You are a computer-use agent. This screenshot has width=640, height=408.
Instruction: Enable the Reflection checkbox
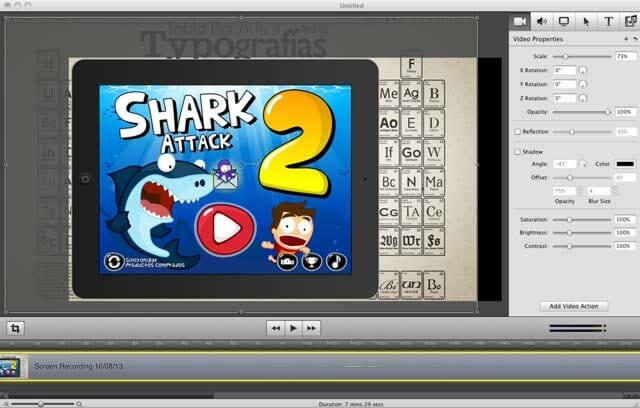[517, 131]
